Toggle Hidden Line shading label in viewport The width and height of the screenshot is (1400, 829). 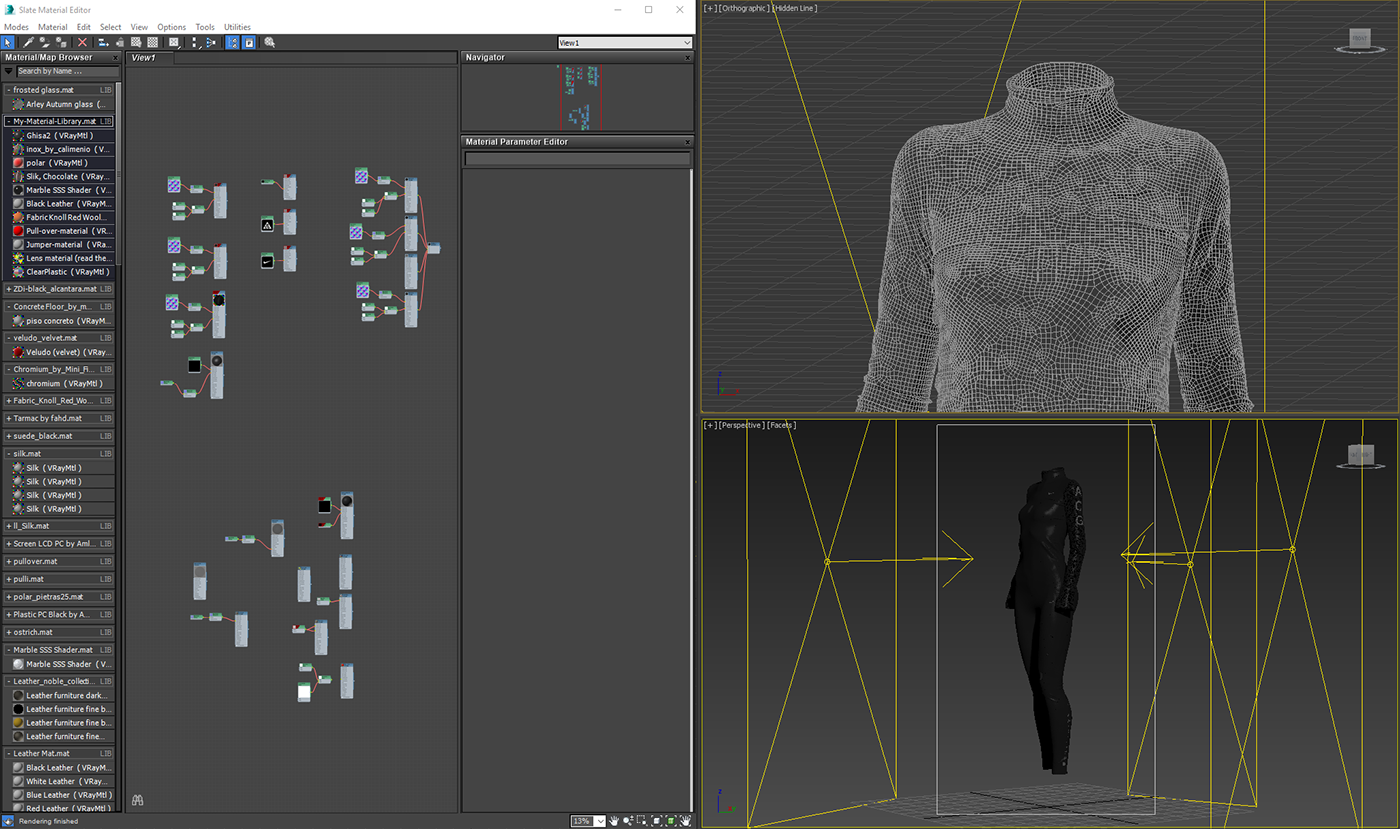coord(795,8)
